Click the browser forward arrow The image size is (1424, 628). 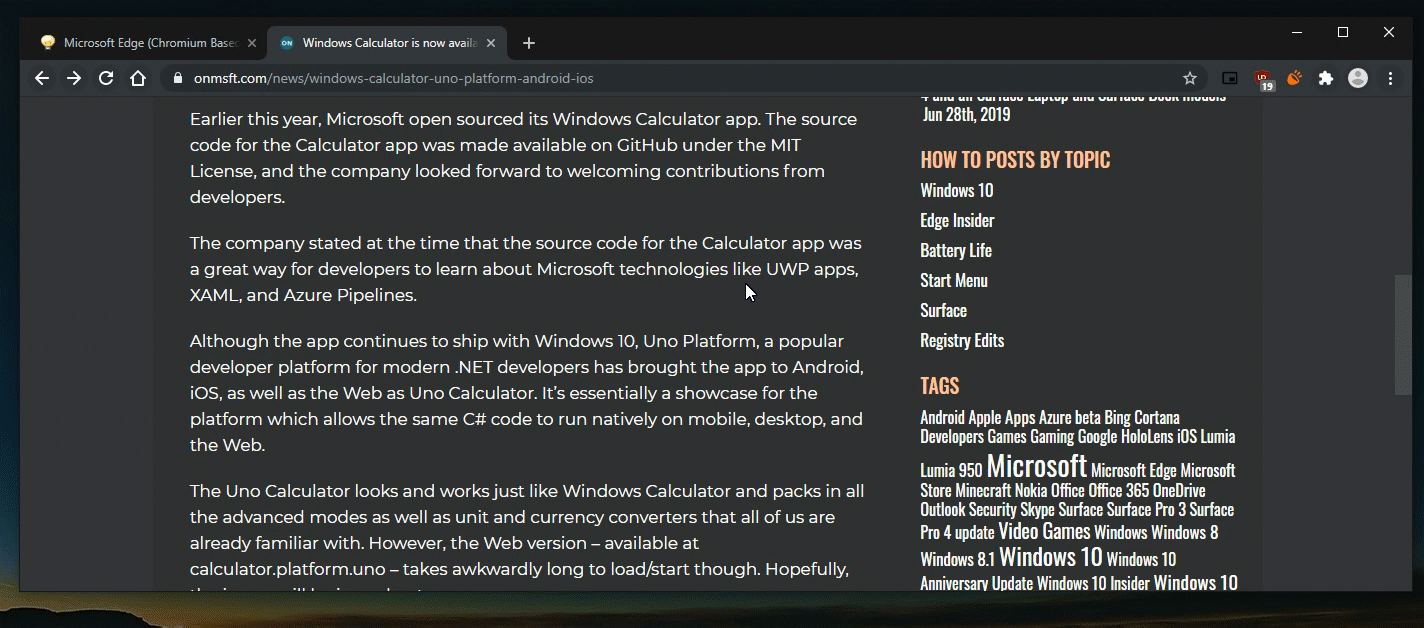(74, 78)
